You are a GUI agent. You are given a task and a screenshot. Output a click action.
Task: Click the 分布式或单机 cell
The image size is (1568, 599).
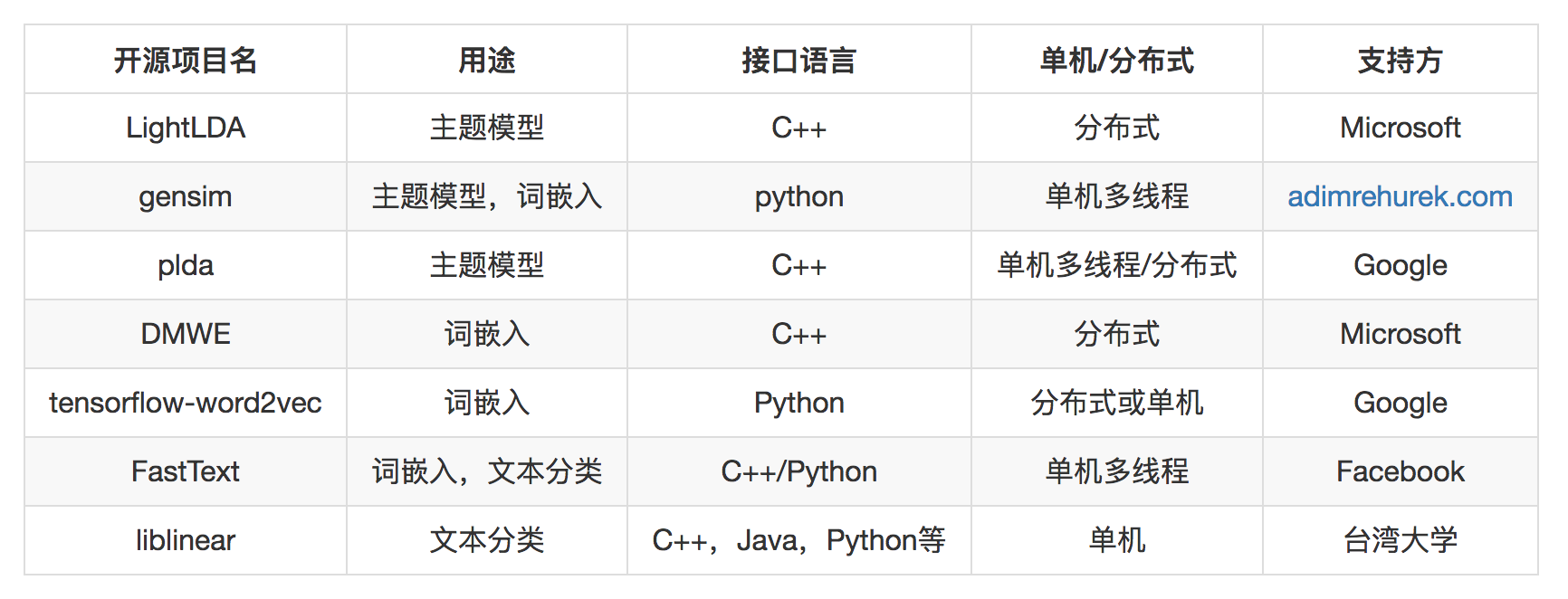click(x=1116, y=403)
